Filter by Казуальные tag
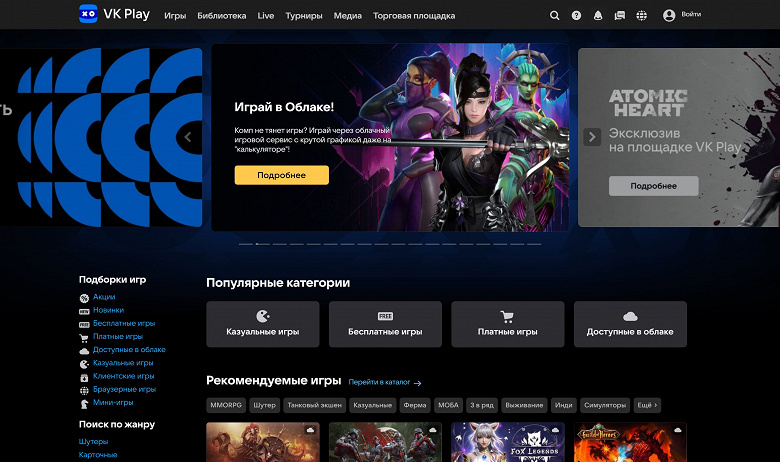Viewport: 780px width, 462px height. click(x=373, y=405)
